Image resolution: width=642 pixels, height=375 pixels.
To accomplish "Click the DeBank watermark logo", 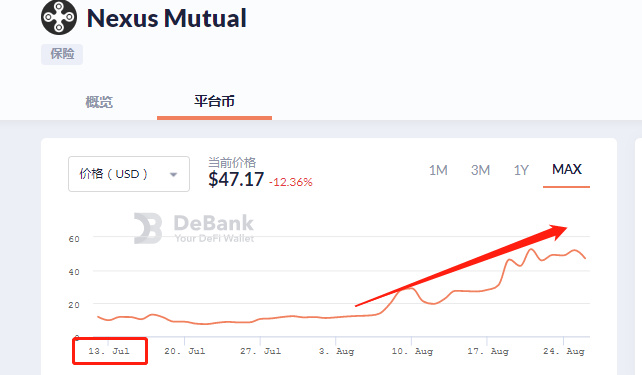I will tap(194, 228).
